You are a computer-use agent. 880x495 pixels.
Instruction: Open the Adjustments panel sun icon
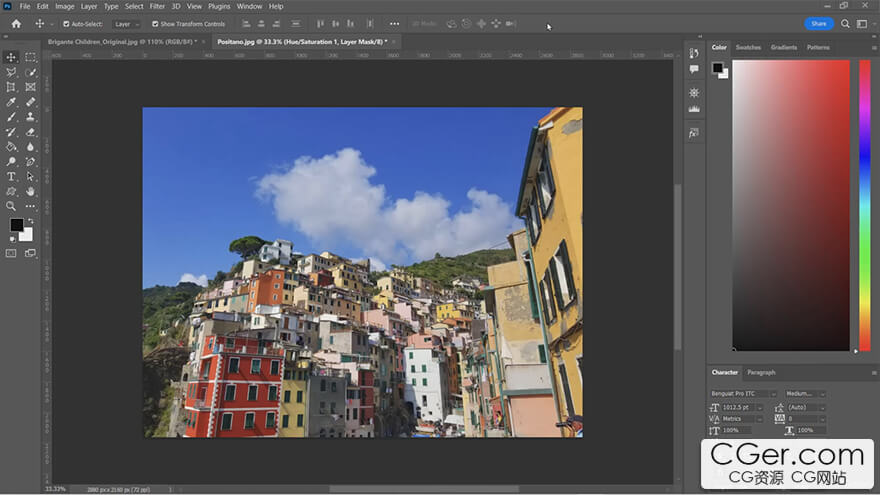click(694, 93)
